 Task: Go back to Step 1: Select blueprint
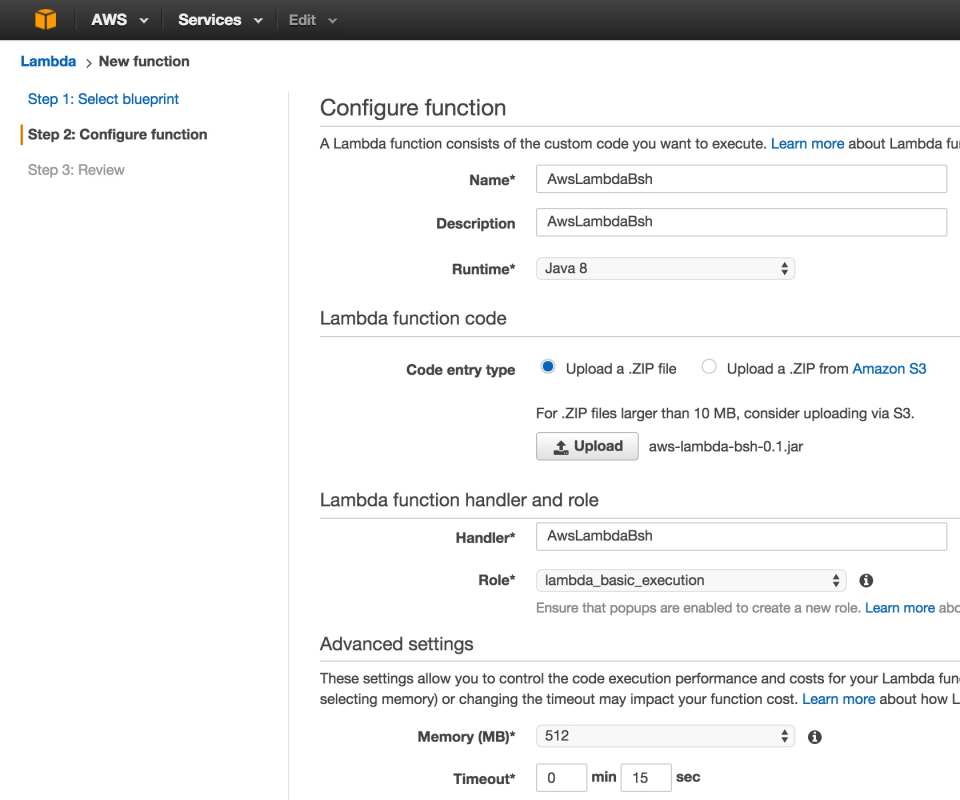pyautogui.click(x=103, y=98)
